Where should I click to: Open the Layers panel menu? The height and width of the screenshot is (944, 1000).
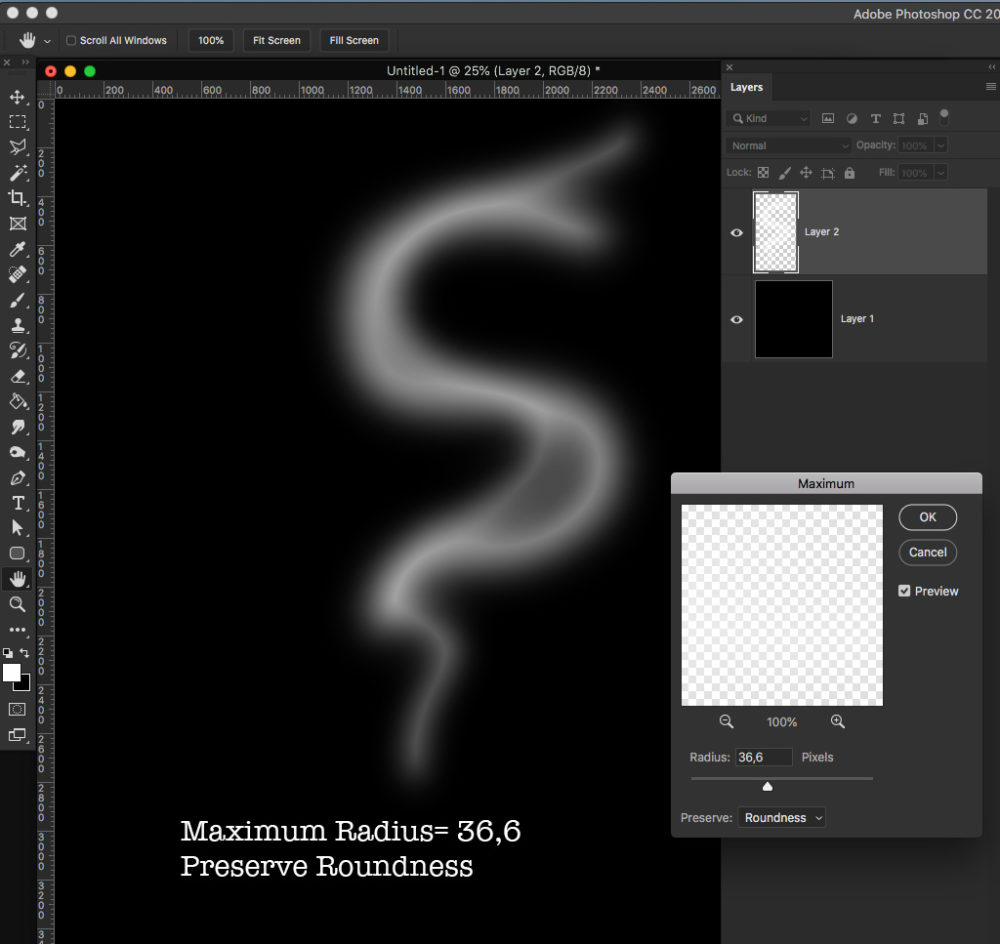990,87
